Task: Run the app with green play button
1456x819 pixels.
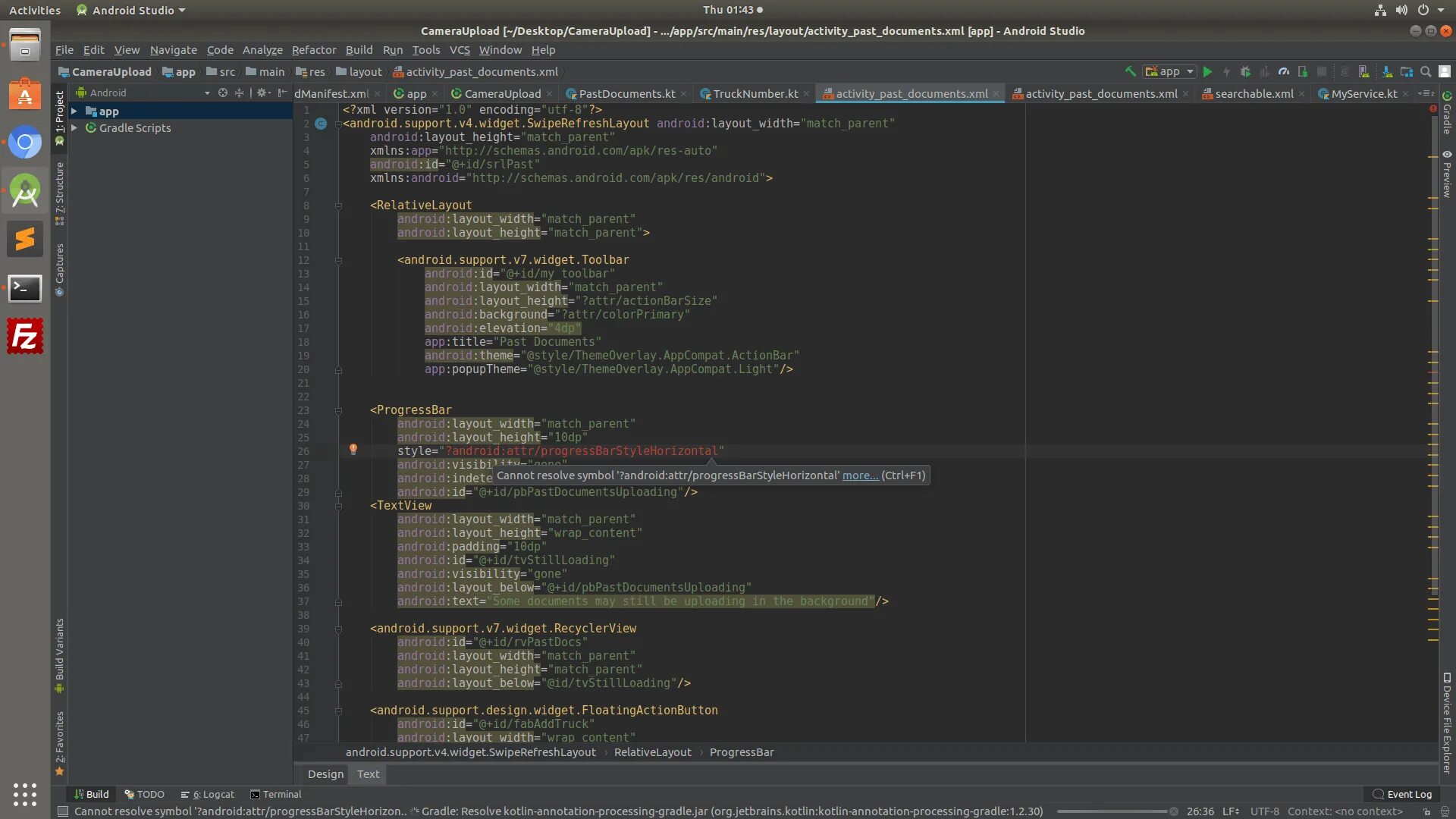Action: coord(1207,71)
